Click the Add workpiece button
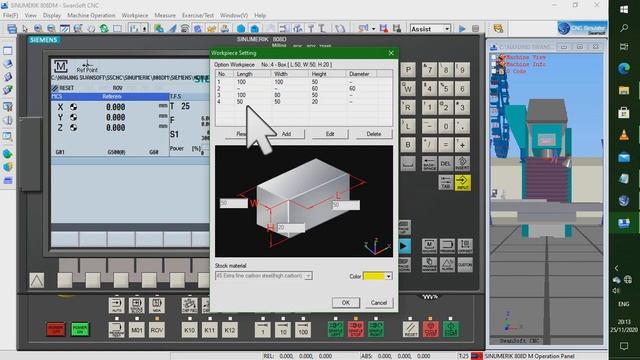This screenshot has width=640, height=360. pyautogui.click(x=286, y=134)
